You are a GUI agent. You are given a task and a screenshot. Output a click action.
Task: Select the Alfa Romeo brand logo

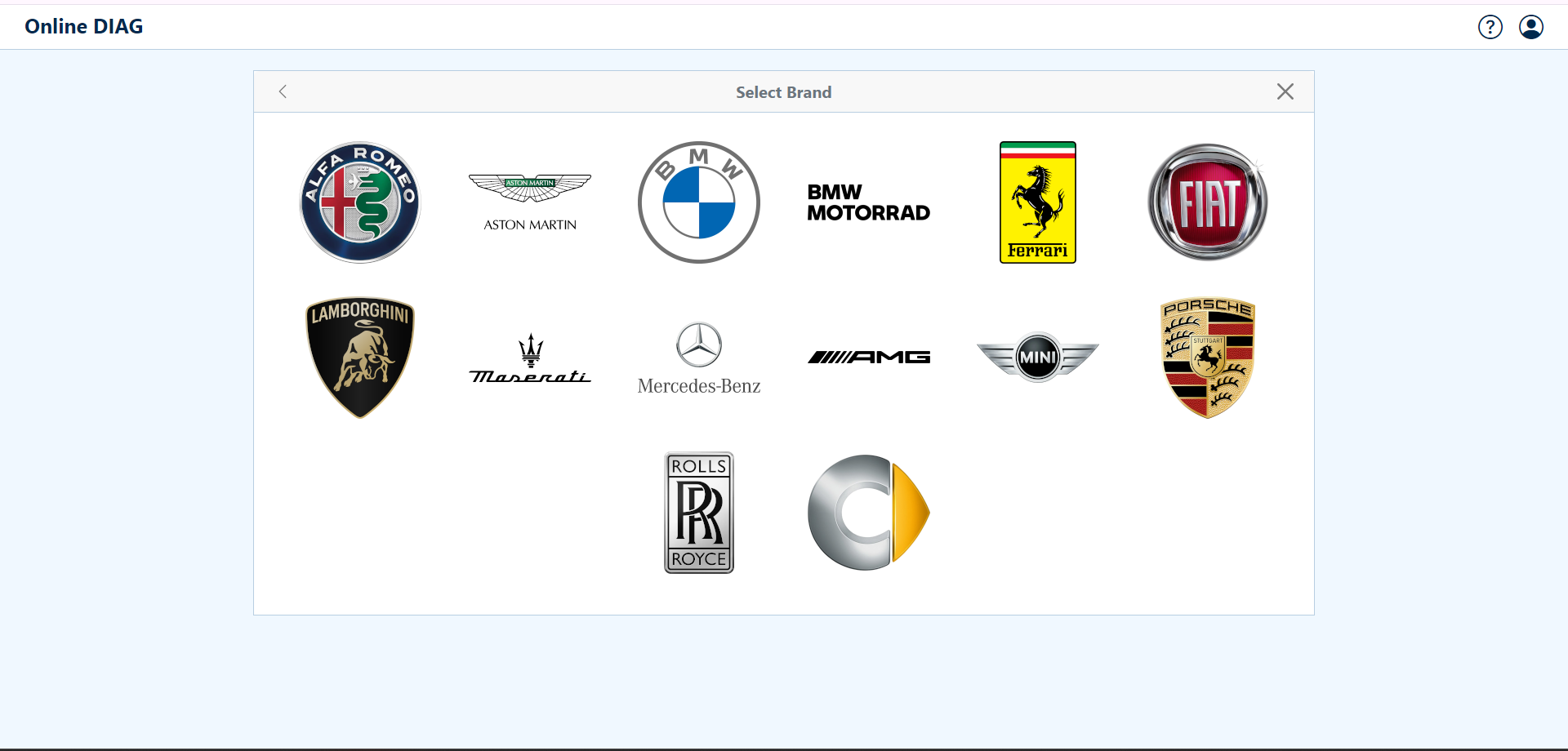(360, 202)
